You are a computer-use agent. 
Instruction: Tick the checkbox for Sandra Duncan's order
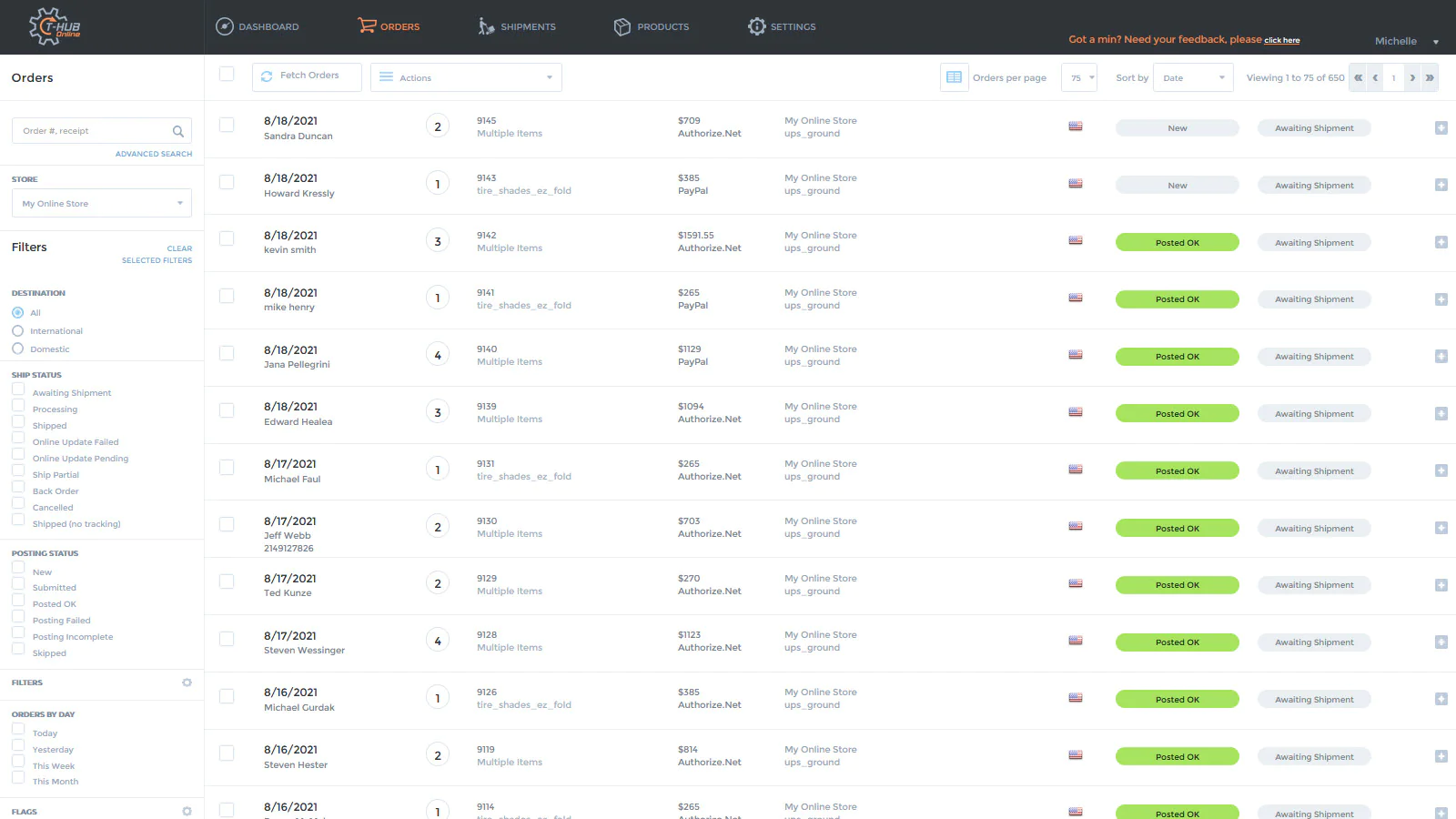tap(227, 125)
